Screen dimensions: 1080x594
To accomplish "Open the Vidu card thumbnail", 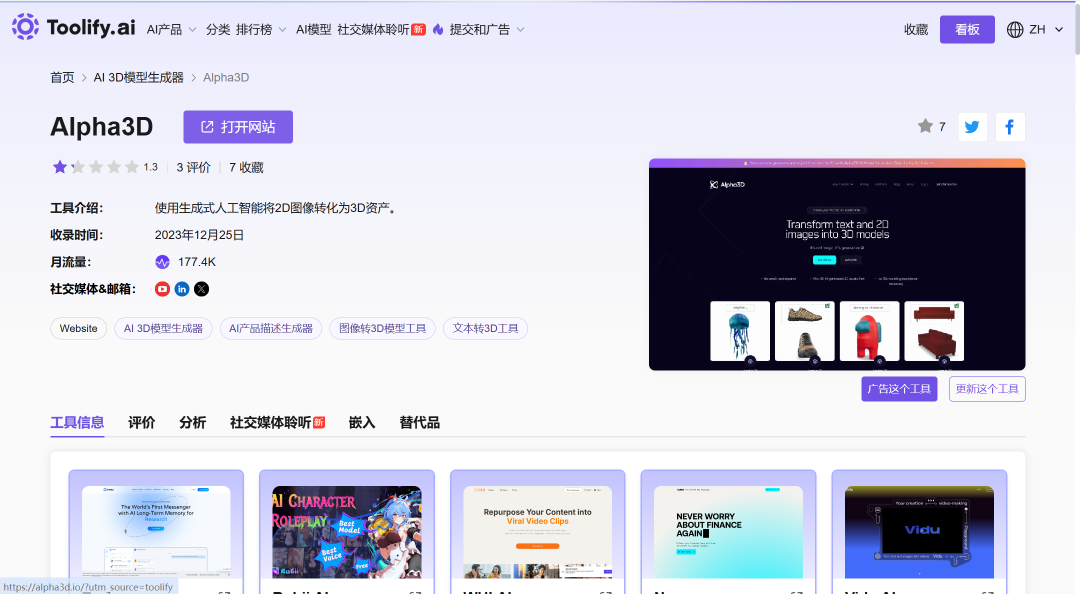I will coord(919,532).
